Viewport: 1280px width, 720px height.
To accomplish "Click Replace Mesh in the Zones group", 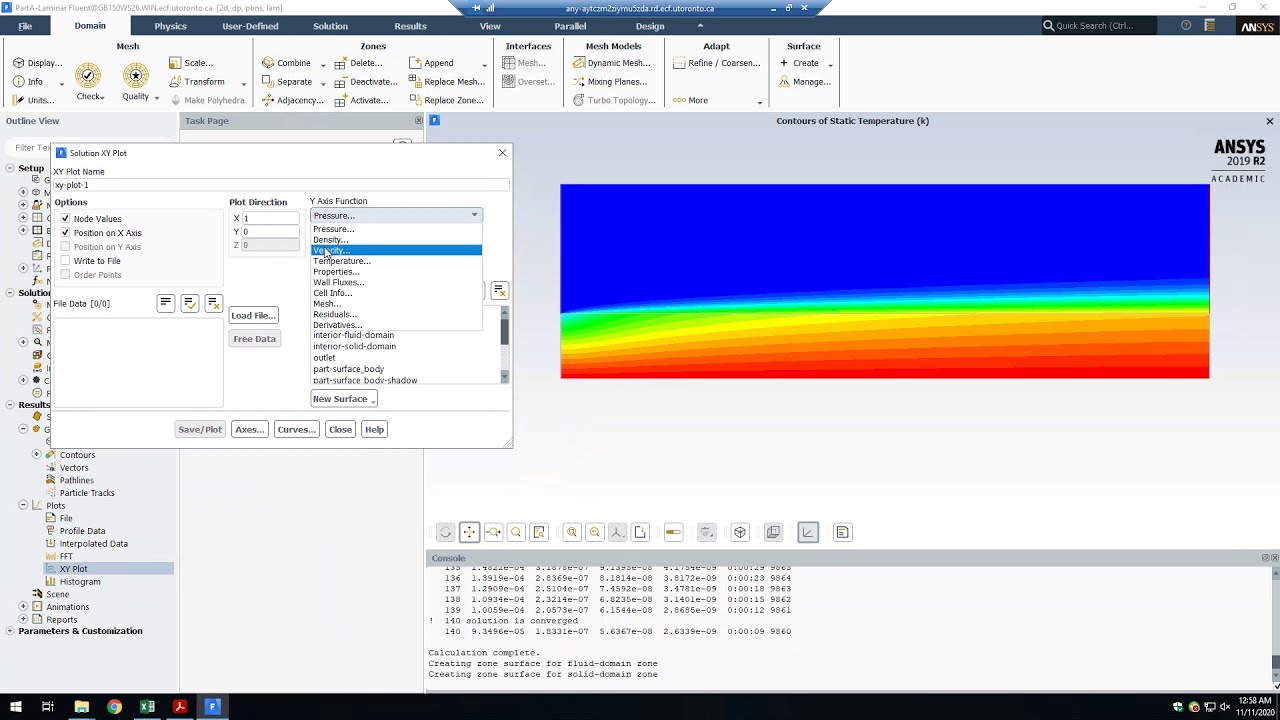I will pos(447,82).
